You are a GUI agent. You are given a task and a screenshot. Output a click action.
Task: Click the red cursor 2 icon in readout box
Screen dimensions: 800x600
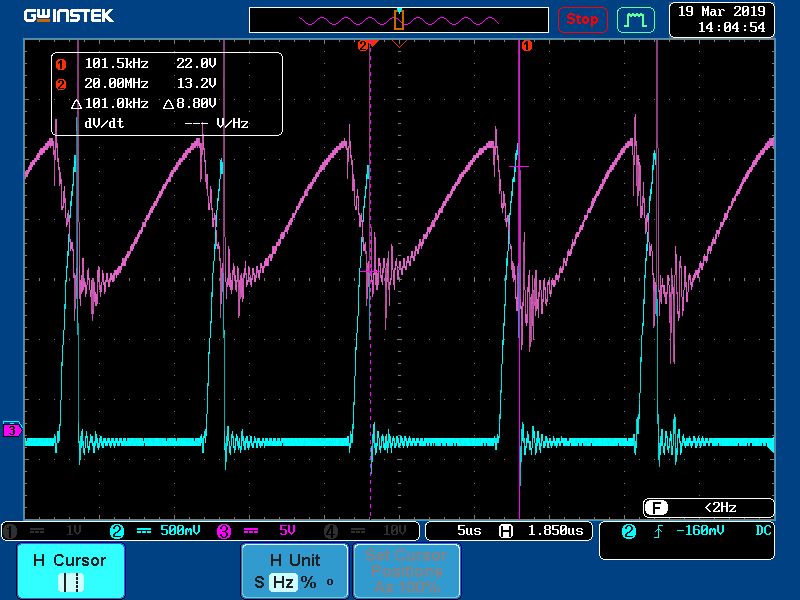point(61,84)
